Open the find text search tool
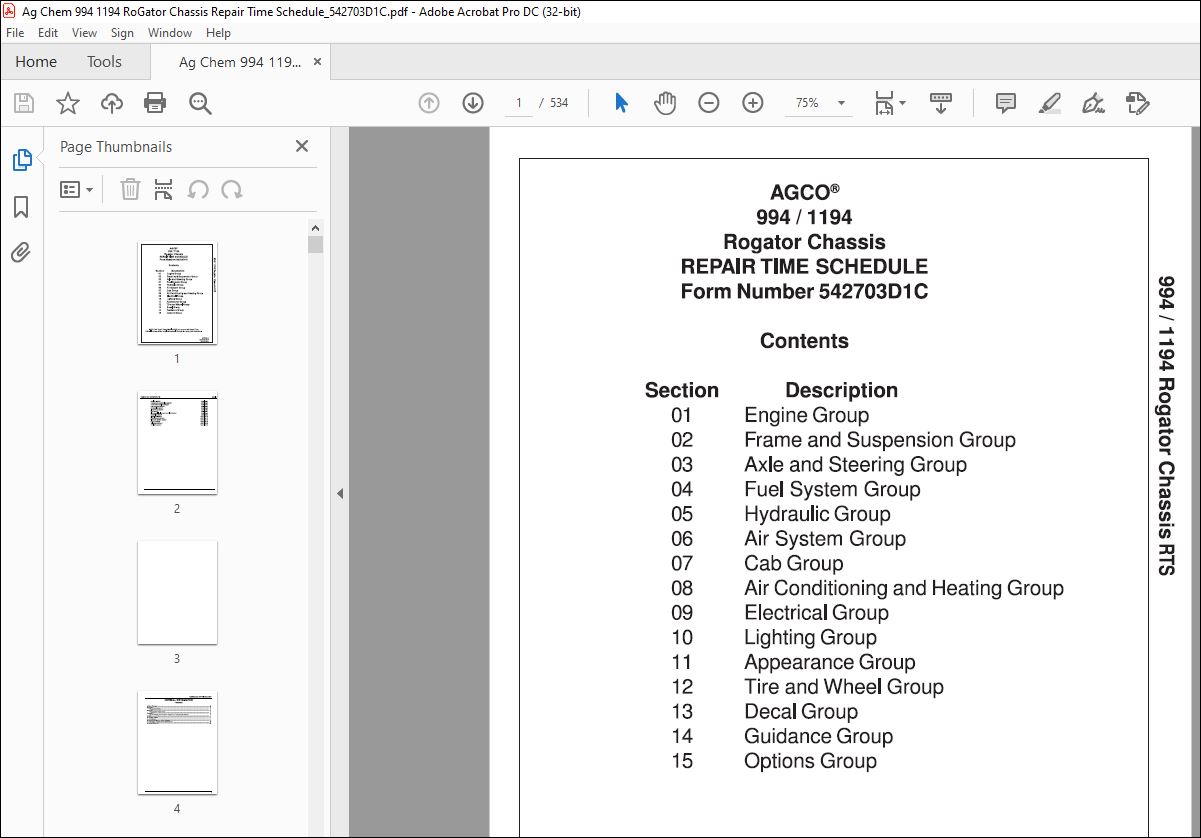 click(x=200, y=103)
